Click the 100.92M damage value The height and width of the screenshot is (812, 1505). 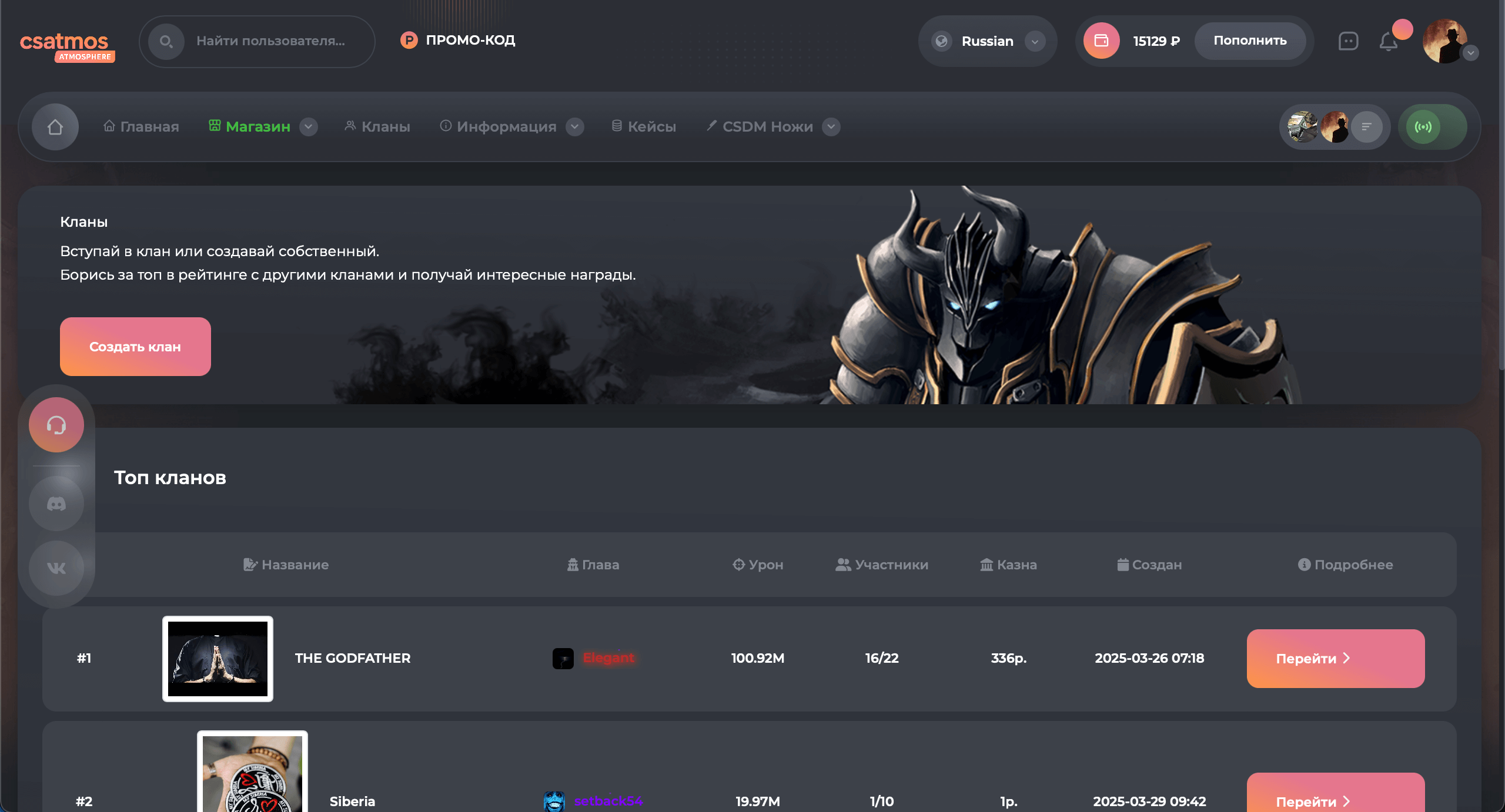tap(758, 658)
